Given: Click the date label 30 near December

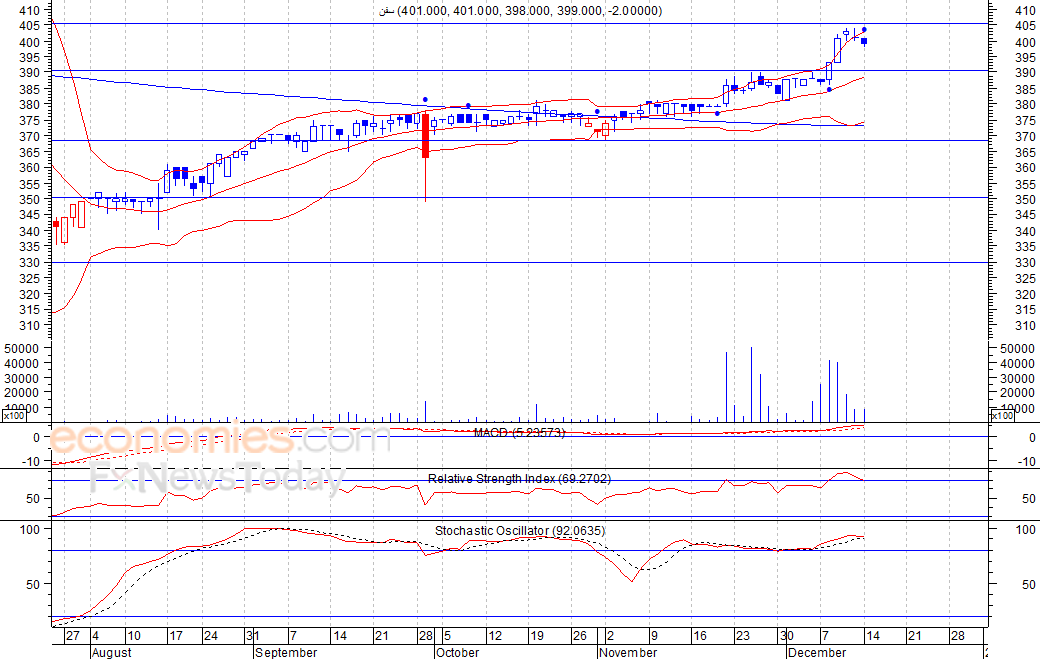Looking at the screenshot, I should tap(787, 636).
